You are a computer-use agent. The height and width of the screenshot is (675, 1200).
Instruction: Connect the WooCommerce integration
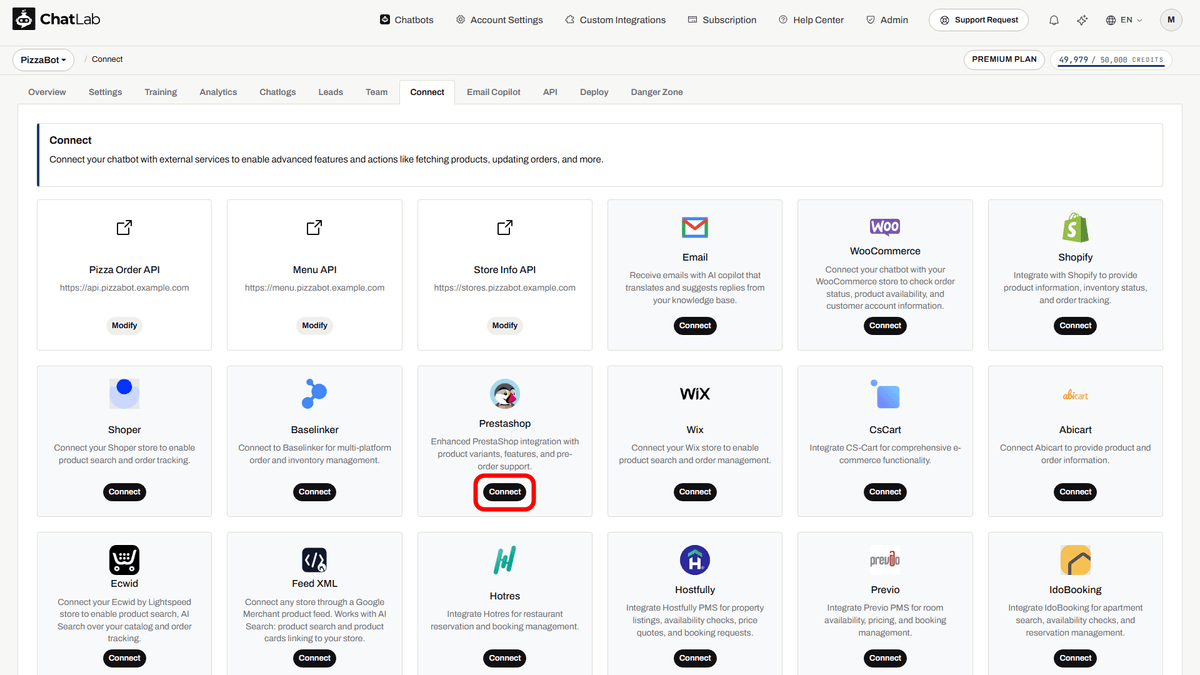885,325
